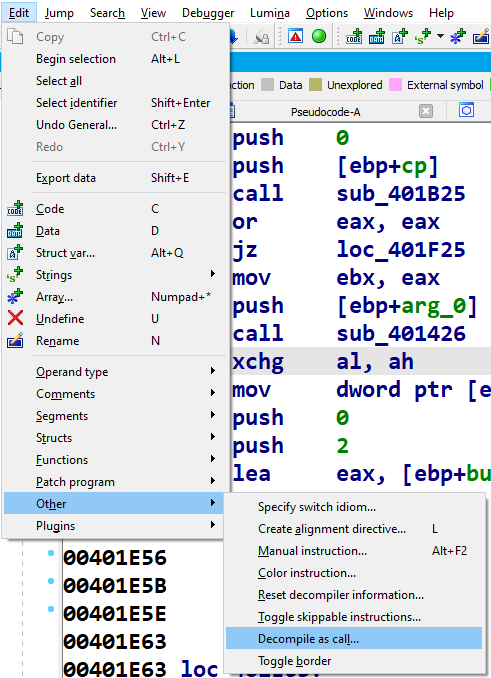Click the Array asterisk icon in menu
This screenshot has width=491, height=678.
(15, 297)
